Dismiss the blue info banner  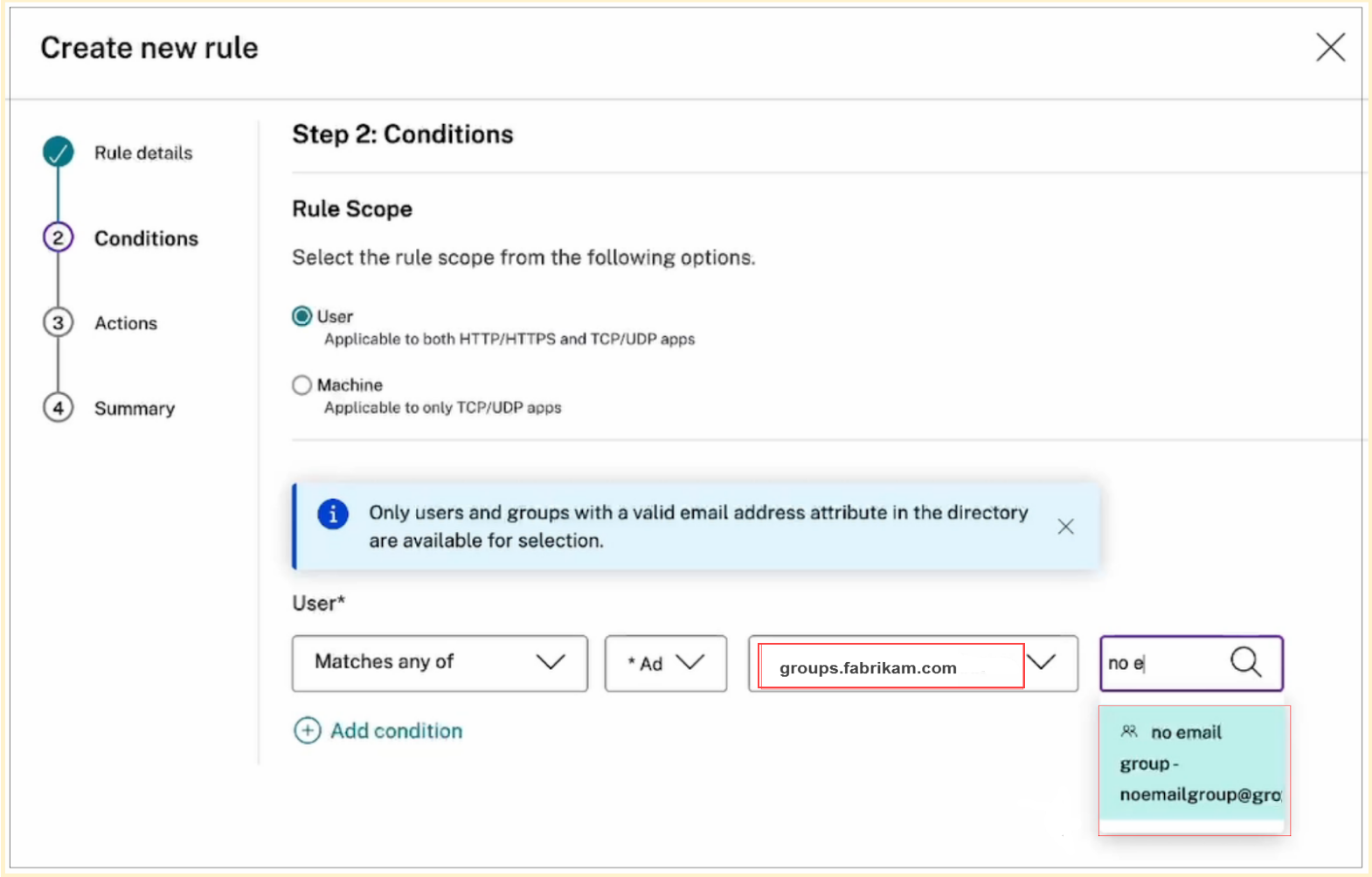click(x=1065, y=526)
